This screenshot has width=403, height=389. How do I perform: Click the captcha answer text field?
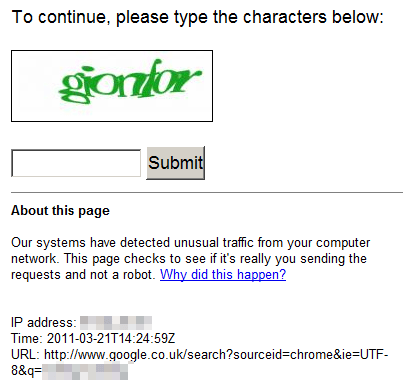[76, 163]
